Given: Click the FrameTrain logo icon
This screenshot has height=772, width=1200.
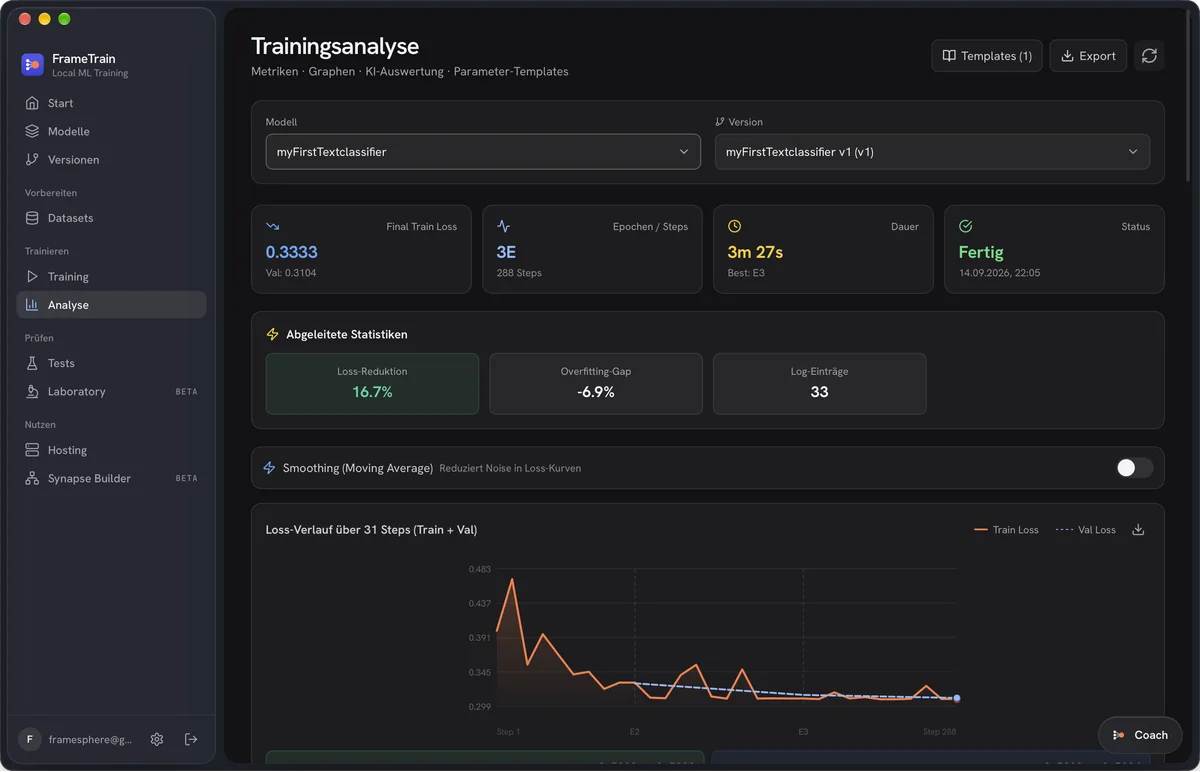Looking at the screenshot, I should (x=32, y=65).
